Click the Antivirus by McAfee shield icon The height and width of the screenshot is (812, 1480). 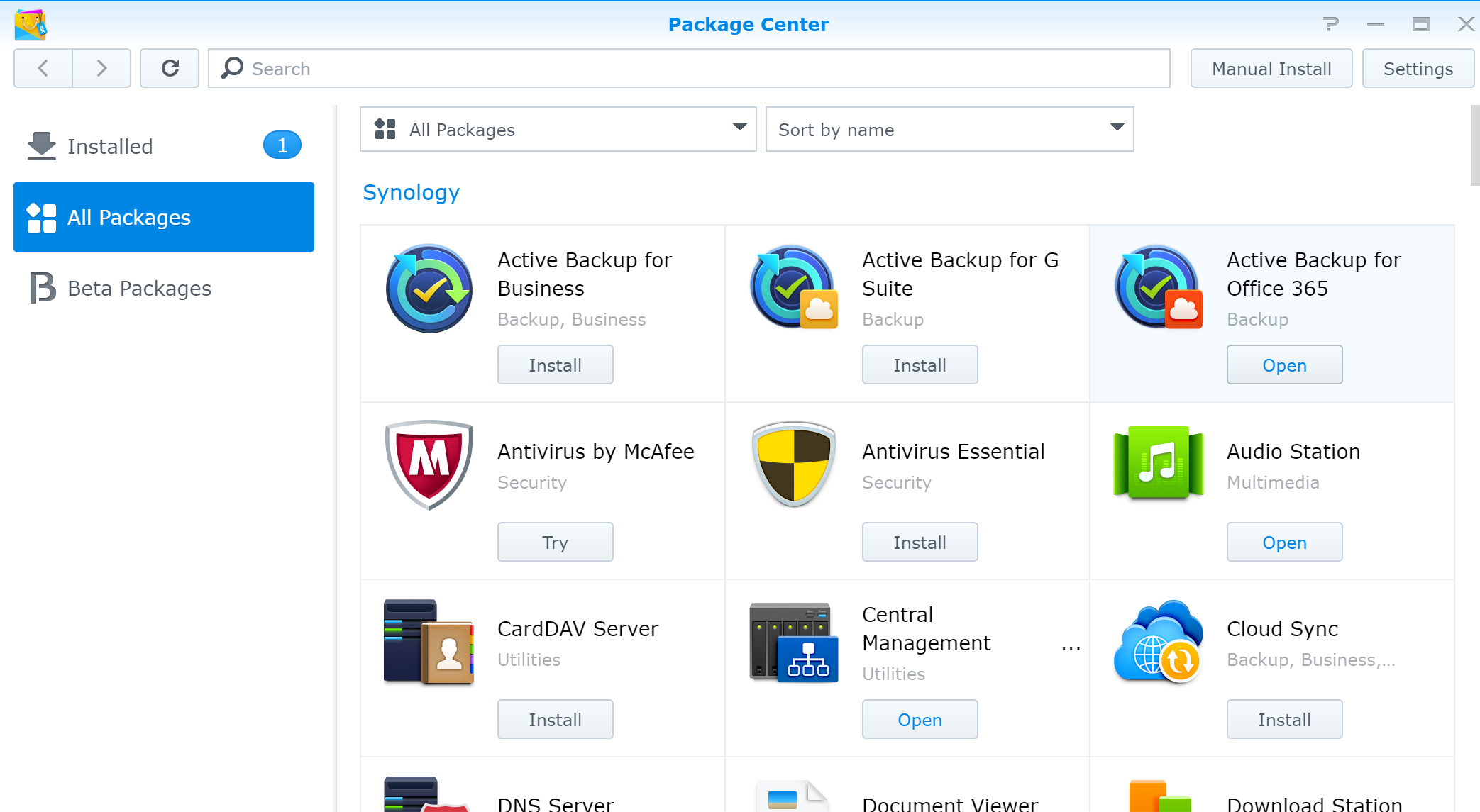click(x=429, y=465)
